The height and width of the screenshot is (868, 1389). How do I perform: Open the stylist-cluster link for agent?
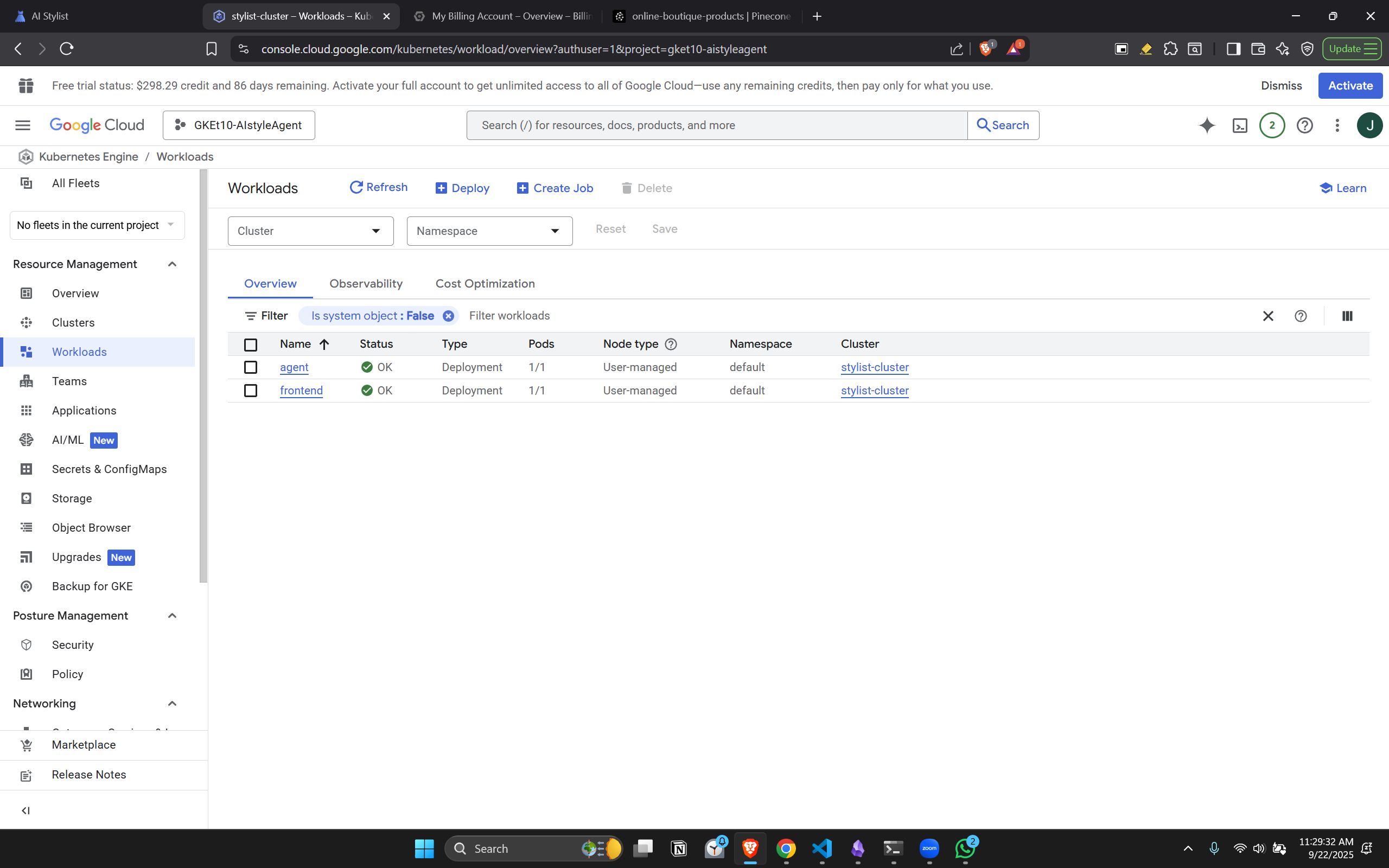coord(874,367)
